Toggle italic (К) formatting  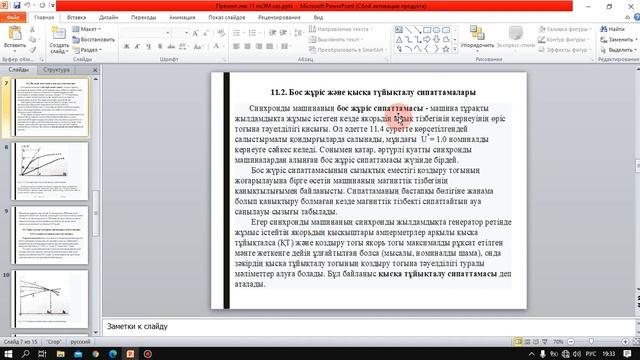(x=138, y=47)
